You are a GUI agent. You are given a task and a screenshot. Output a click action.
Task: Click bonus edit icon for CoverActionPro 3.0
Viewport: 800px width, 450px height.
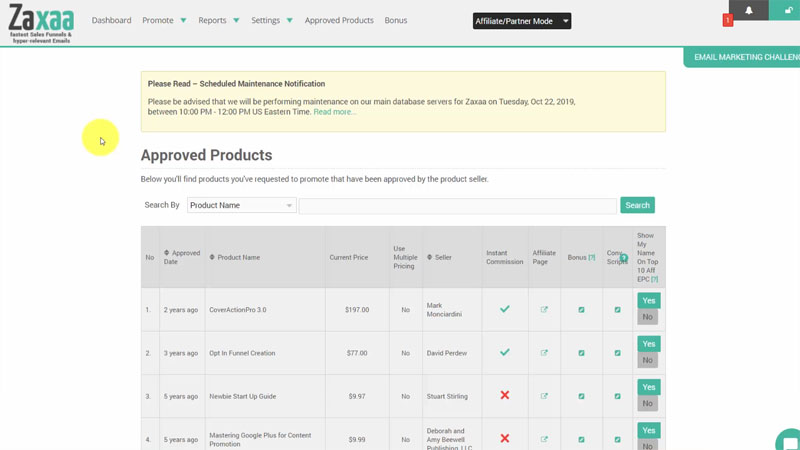coord(581,310)
